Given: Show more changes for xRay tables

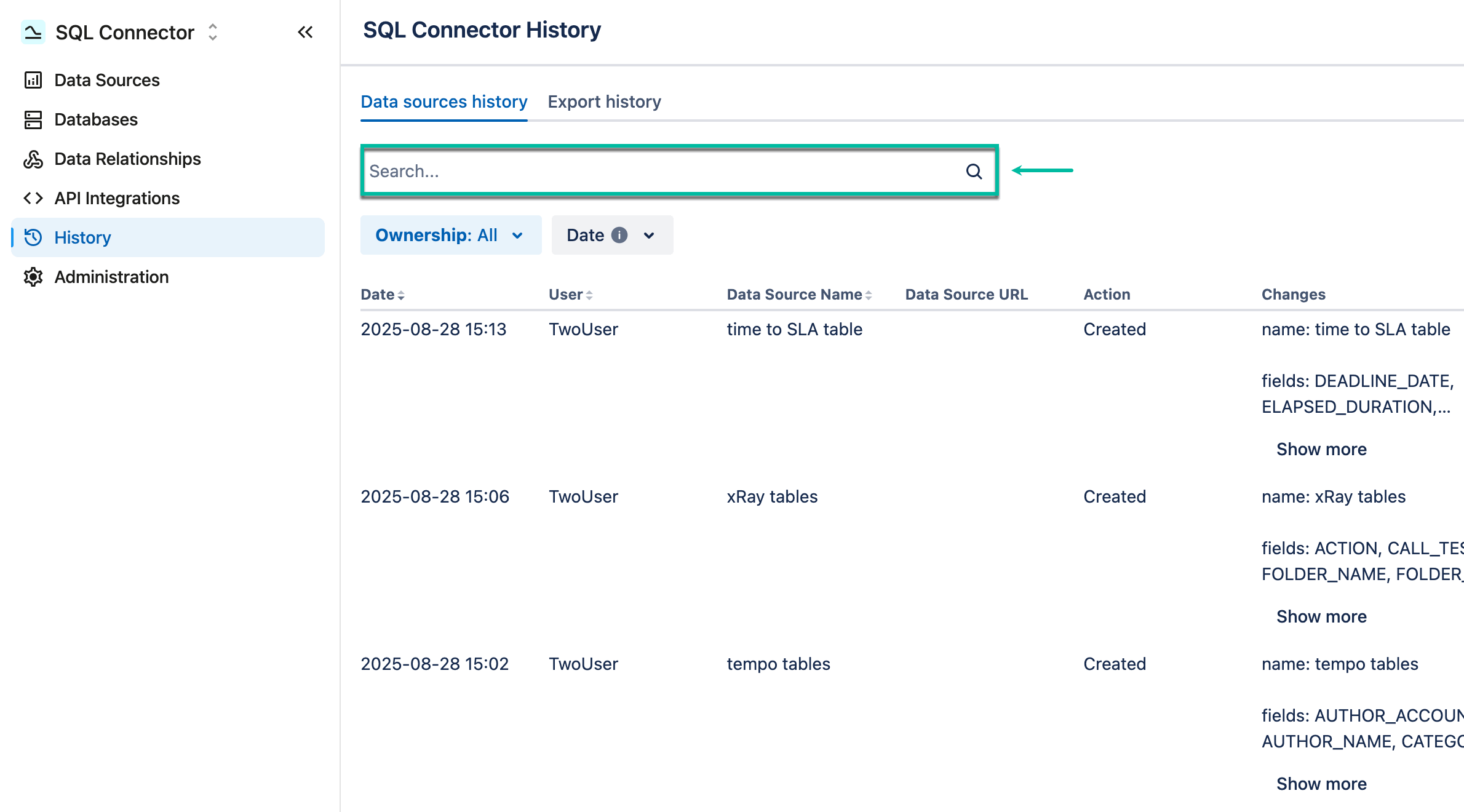Looking at the screenshot, I should (1321, 616).
